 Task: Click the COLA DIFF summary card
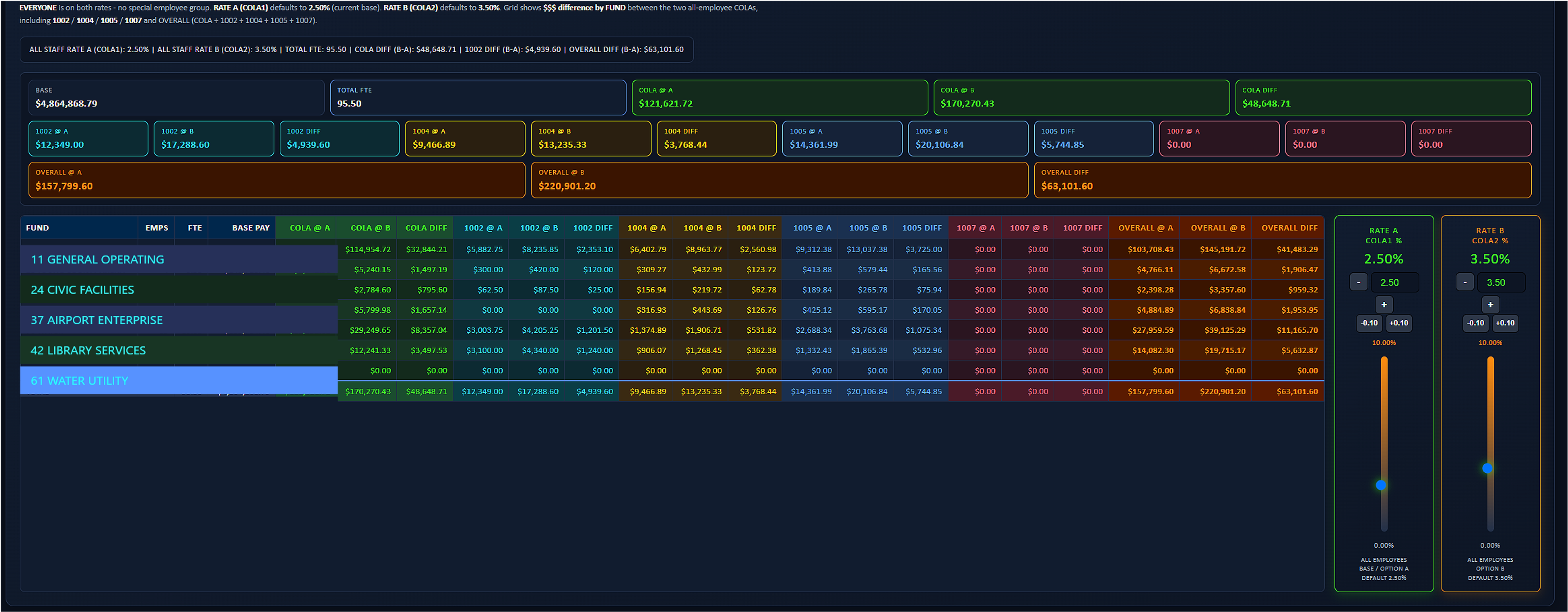pyautogui.click(x=1383, y=97)
